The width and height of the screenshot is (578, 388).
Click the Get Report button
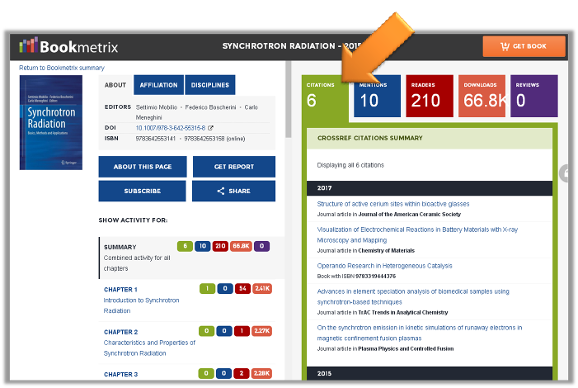[234, 167]
